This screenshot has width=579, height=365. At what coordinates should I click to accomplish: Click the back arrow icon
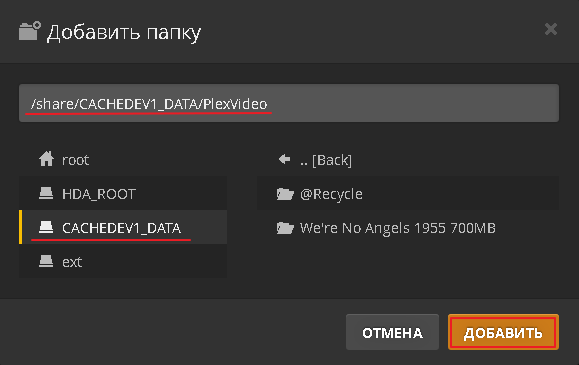click(x=284, y=159)
